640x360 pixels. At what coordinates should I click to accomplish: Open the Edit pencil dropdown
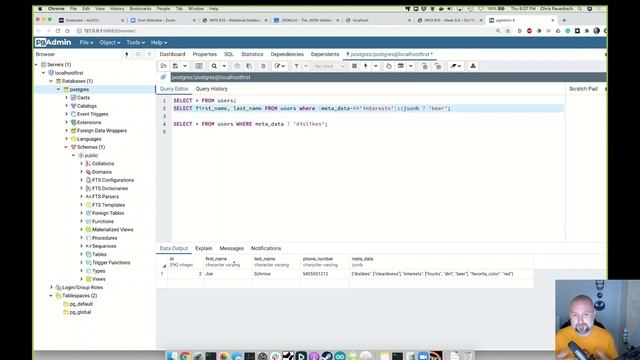click(280, 66)
